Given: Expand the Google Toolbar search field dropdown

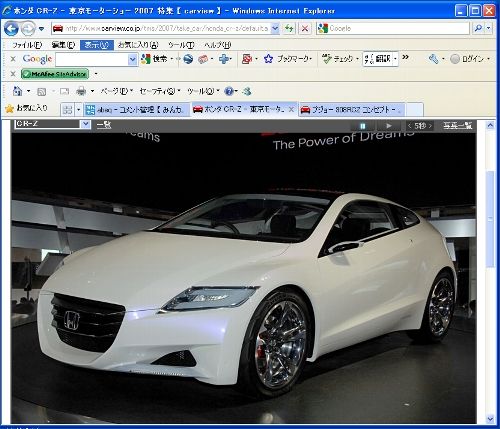Looking at the screenshot, I should point(133,60).
